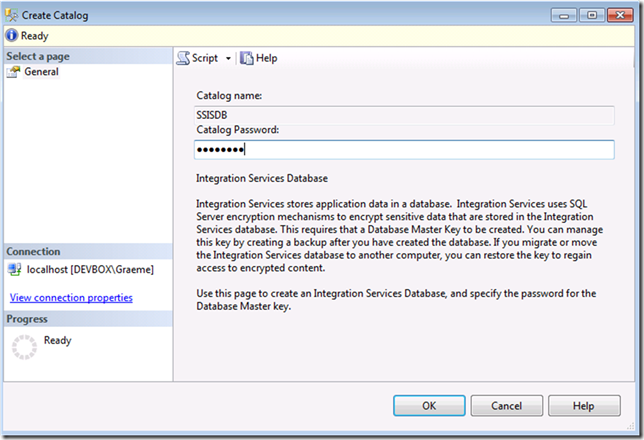Click the progress spinner indicator
This screenshot has height=440, width=644.
pos(24,347)
